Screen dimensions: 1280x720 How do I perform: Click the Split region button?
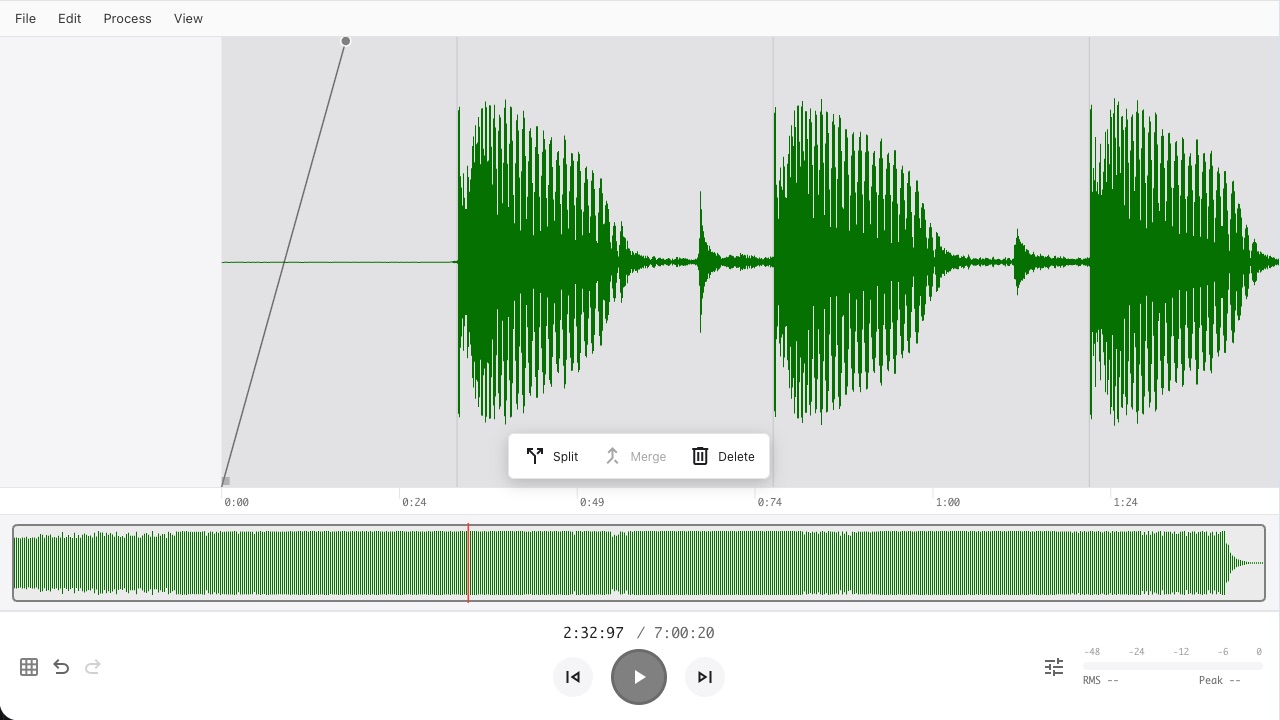(x=552, y=456)
